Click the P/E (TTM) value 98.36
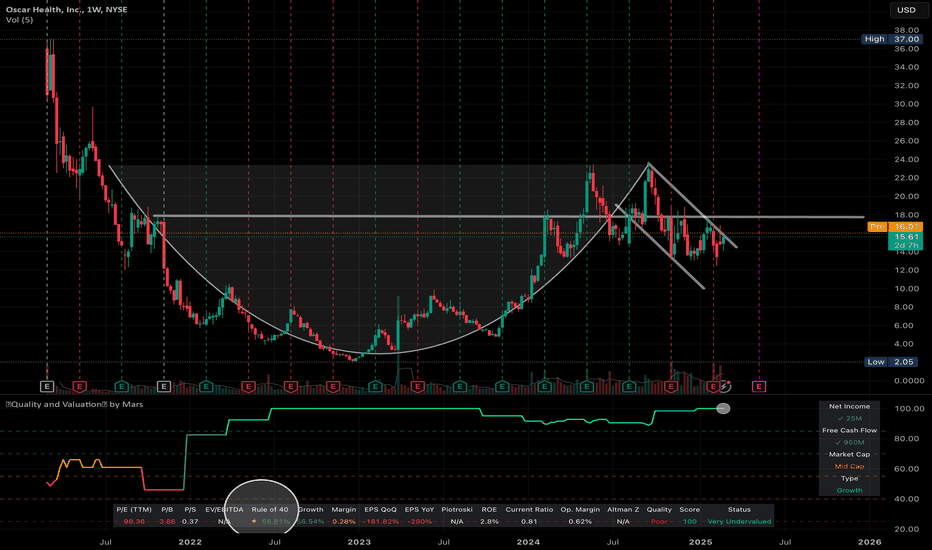The image size is (932, 550). (x=134, y=521)
